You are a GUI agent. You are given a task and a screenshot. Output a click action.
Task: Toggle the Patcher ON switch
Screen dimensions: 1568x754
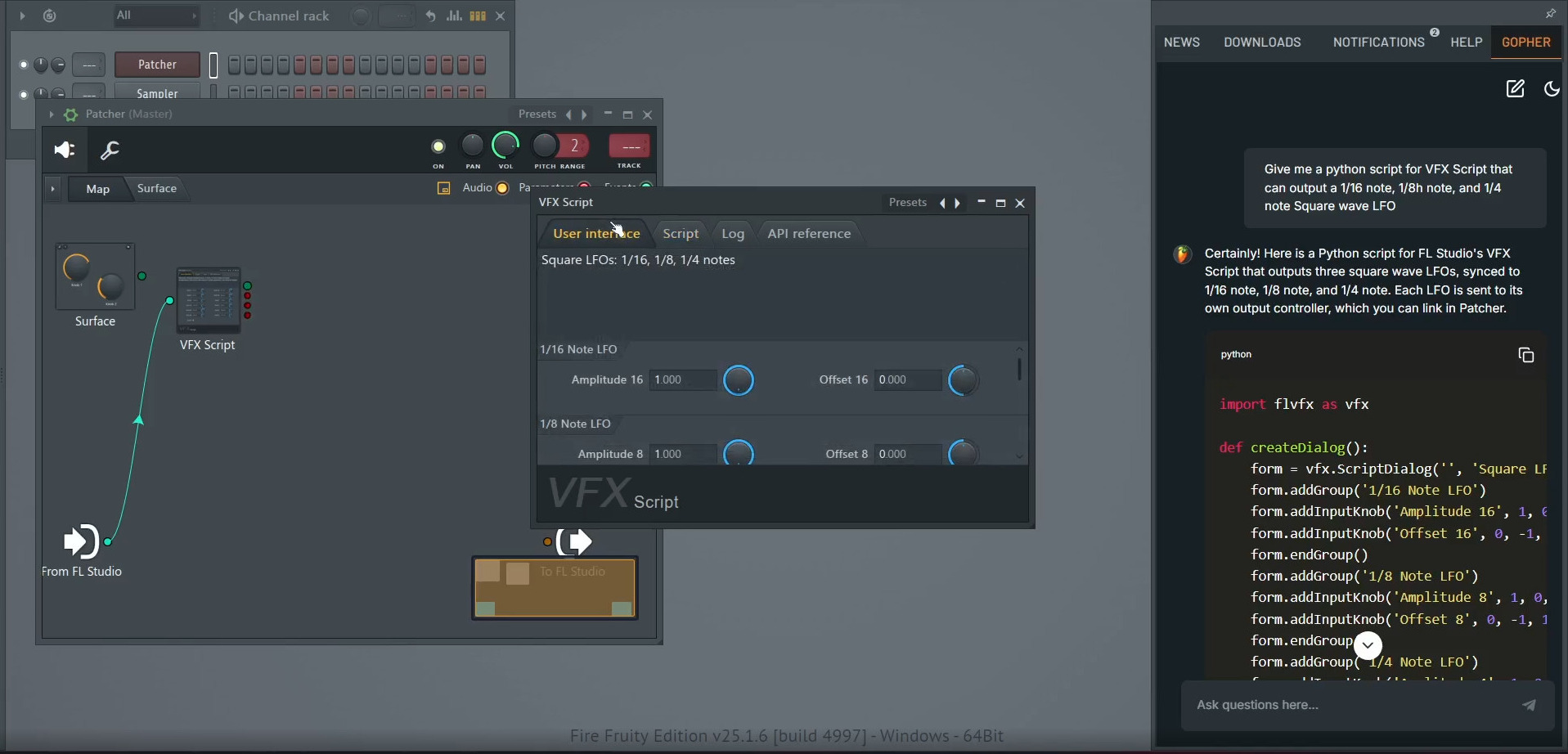(438, 147)
